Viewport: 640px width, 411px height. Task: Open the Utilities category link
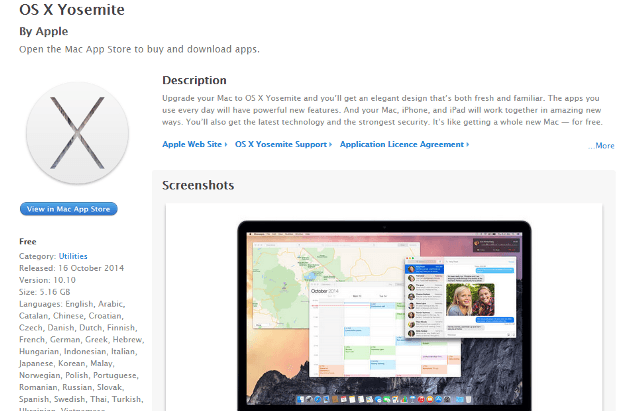73,256
